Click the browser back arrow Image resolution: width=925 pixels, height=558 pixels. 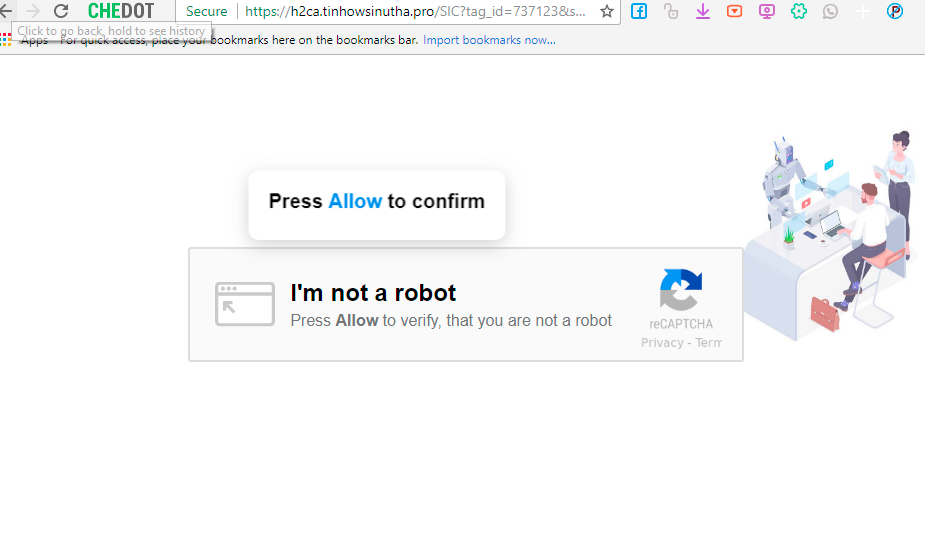pyautogui.click(x=6, y=11)
